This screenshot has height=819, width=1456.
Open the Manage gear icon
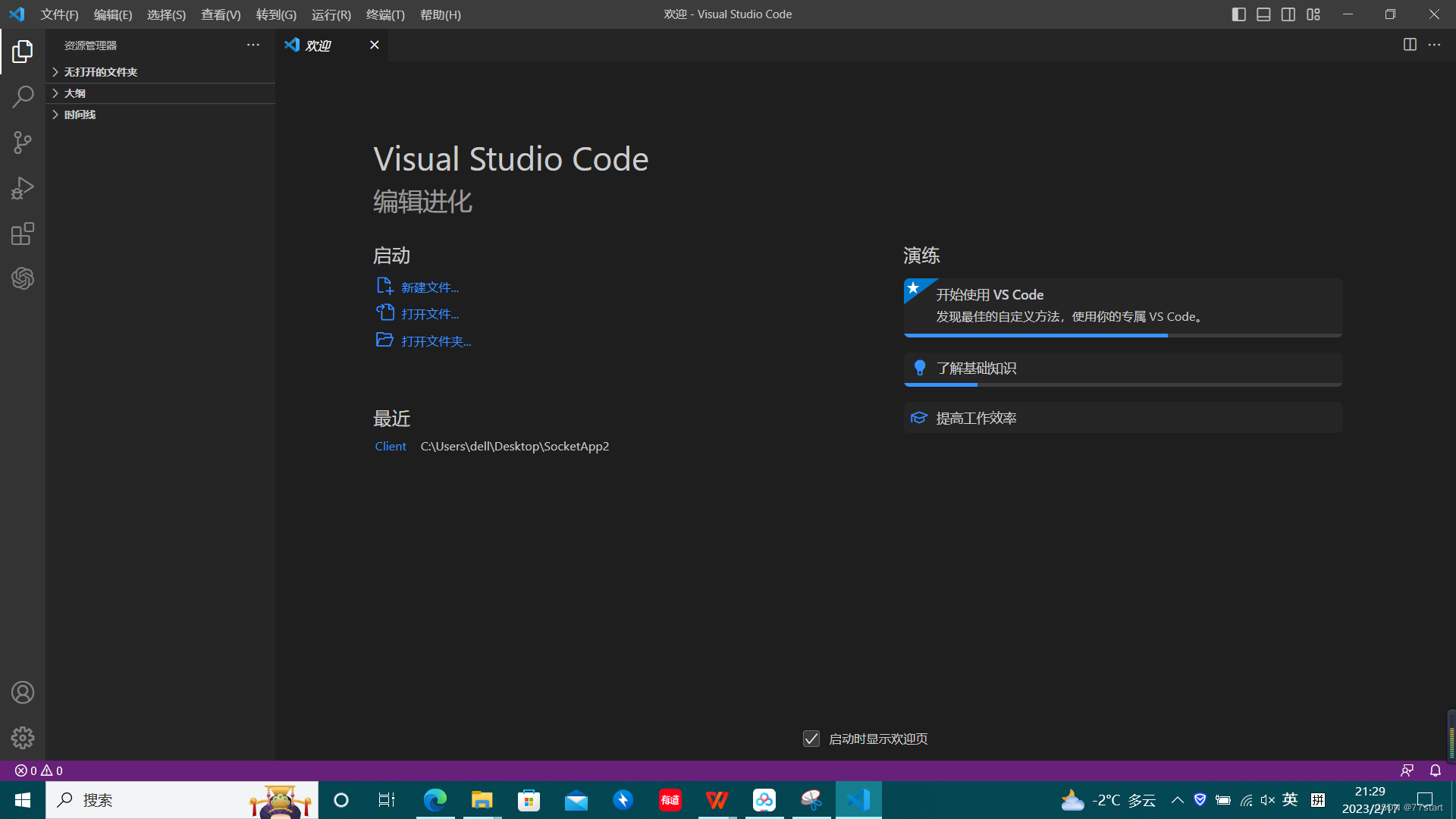(23, 738)
